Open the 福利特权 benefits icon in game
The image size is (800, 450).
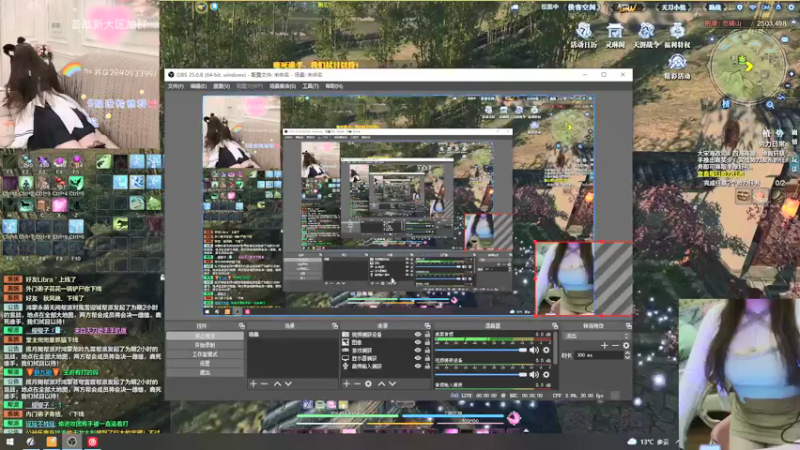coord(677,35)
